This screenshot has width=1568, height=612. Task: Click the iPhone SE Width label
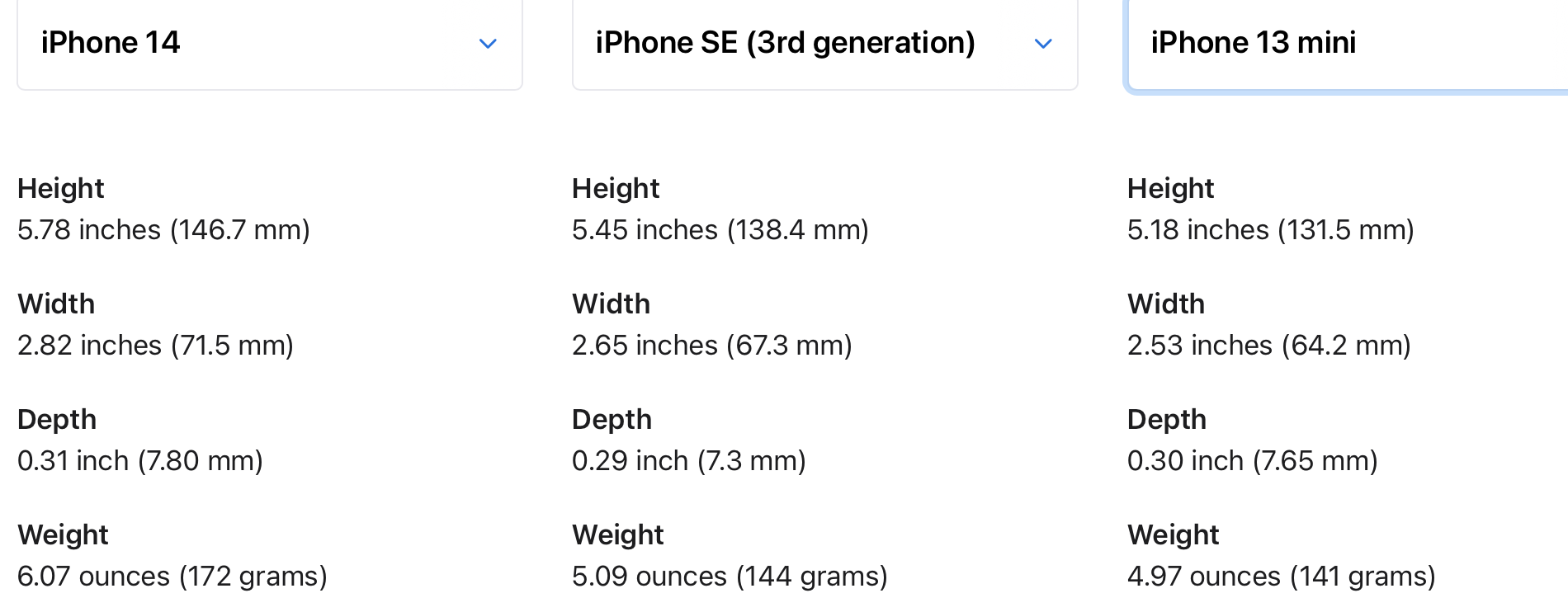click(612, 304)
